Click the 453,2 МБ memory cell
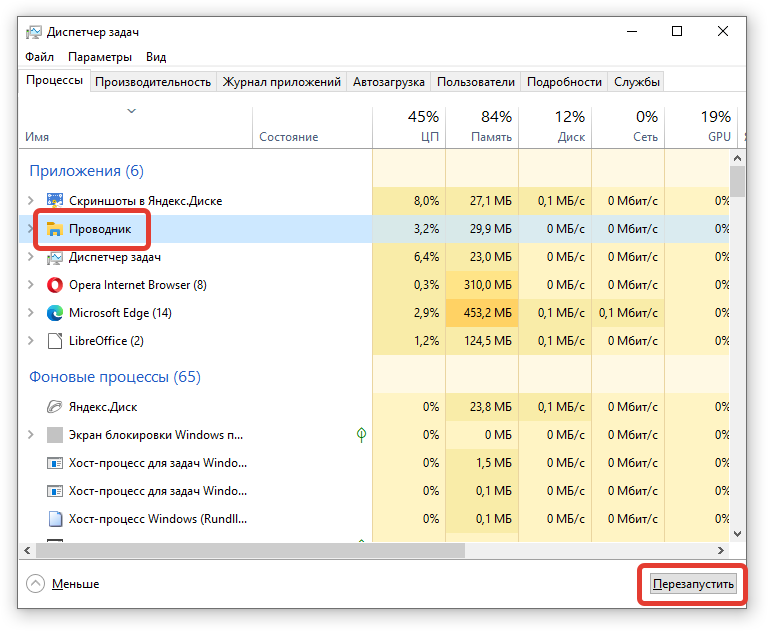Viewport: 768px width, 631px height. point(482,313)
